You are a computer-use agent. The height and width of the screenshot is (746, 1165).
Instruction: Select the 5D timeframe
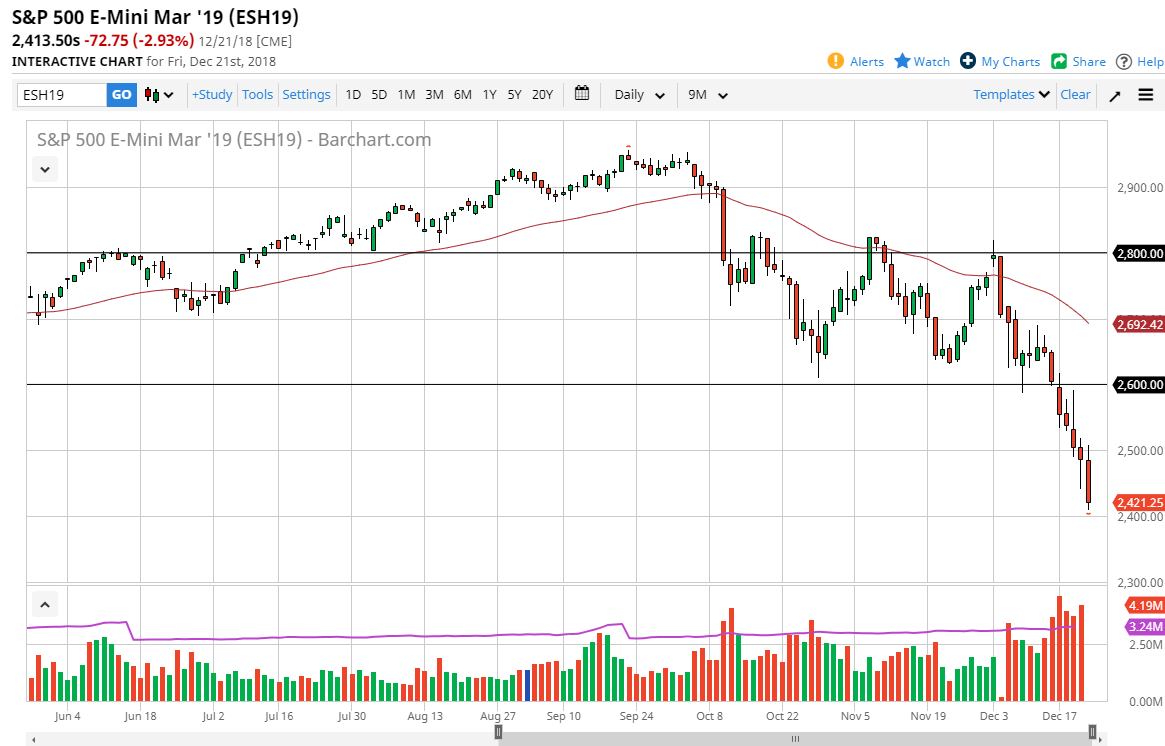point(379,94)
